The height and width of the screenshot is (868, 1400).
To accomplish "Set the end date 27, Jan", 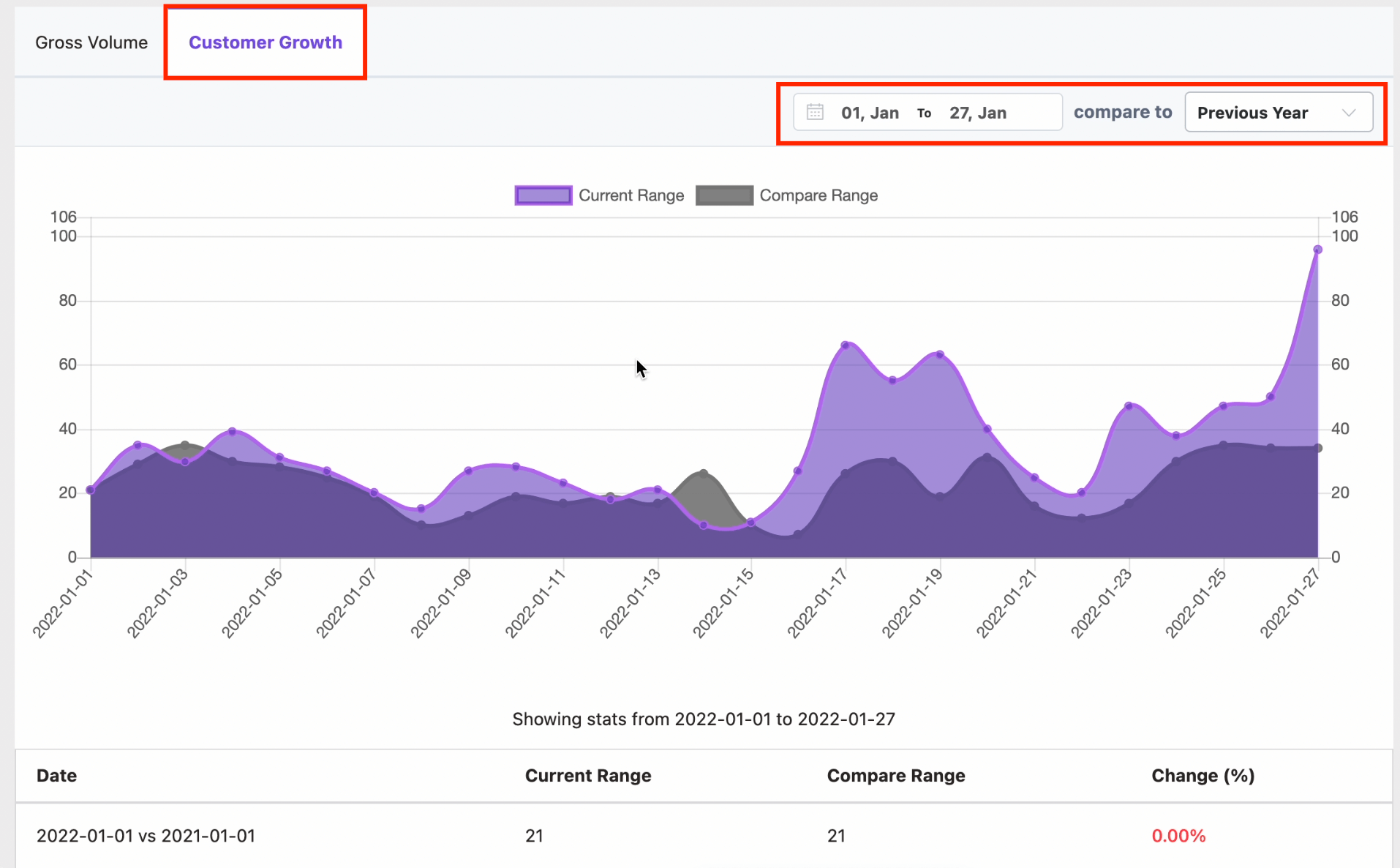I will point(978,113).
